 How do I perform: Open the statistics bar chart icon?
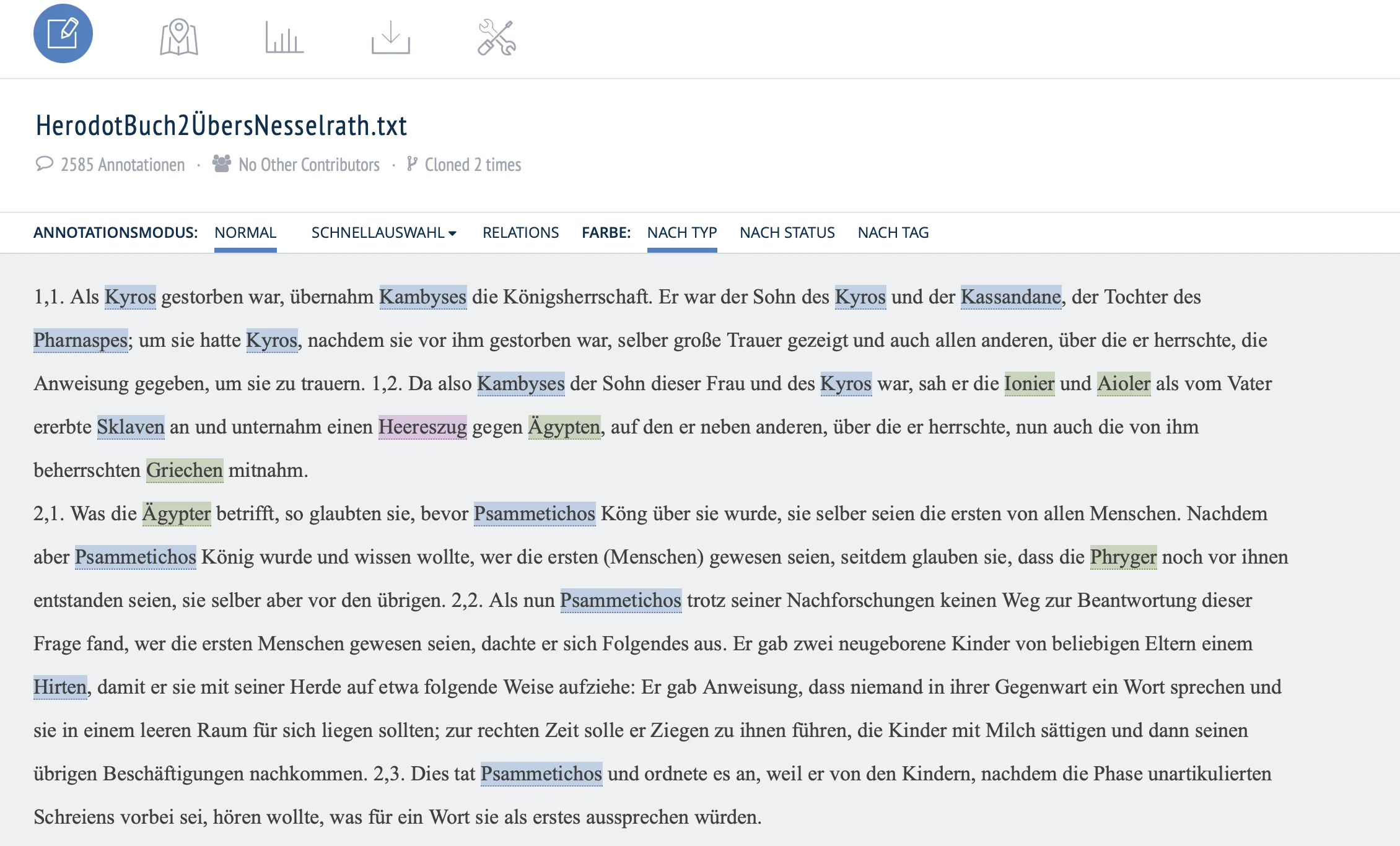click(284, 37)
